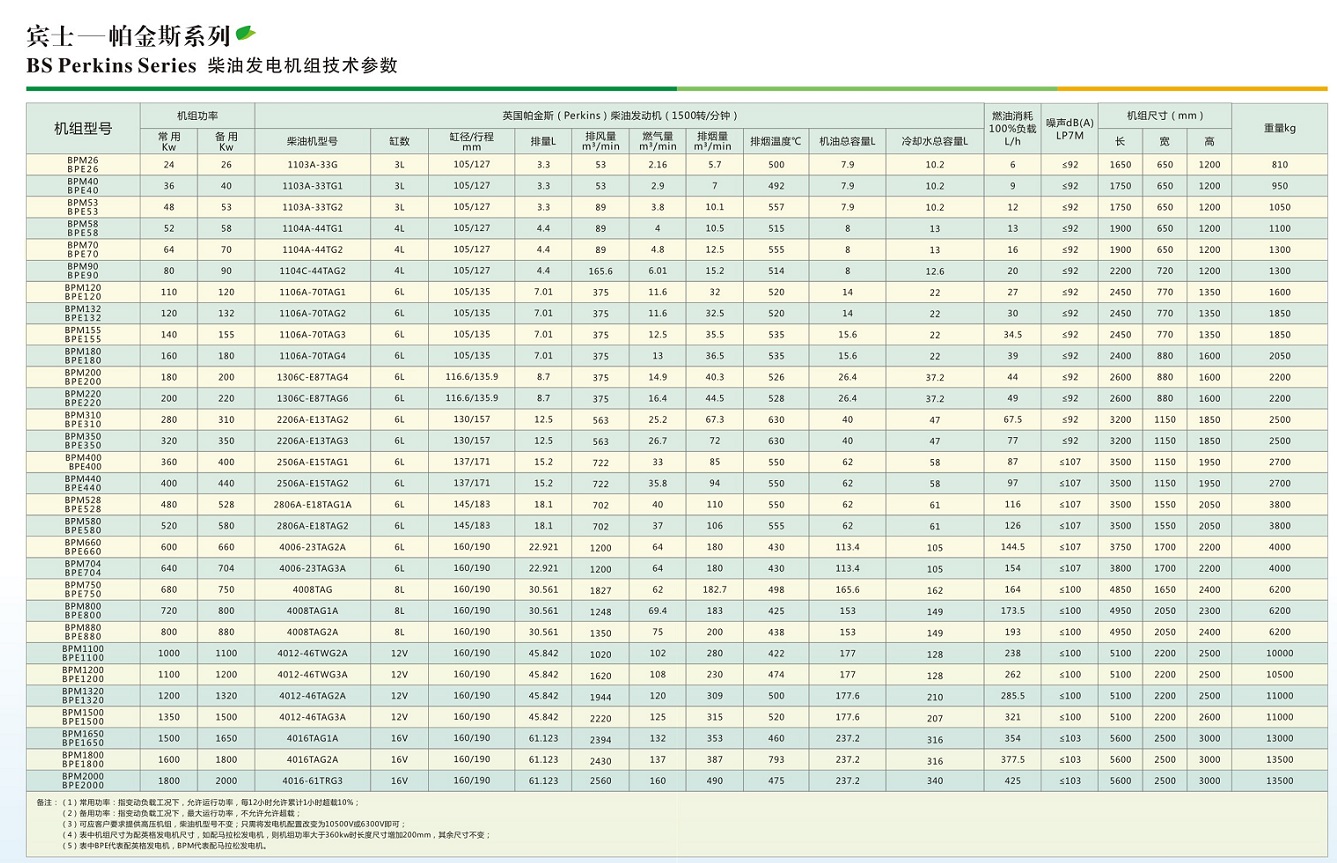
Task: Click engine model "4016-61TRG3"
Action: pos(312,781)
